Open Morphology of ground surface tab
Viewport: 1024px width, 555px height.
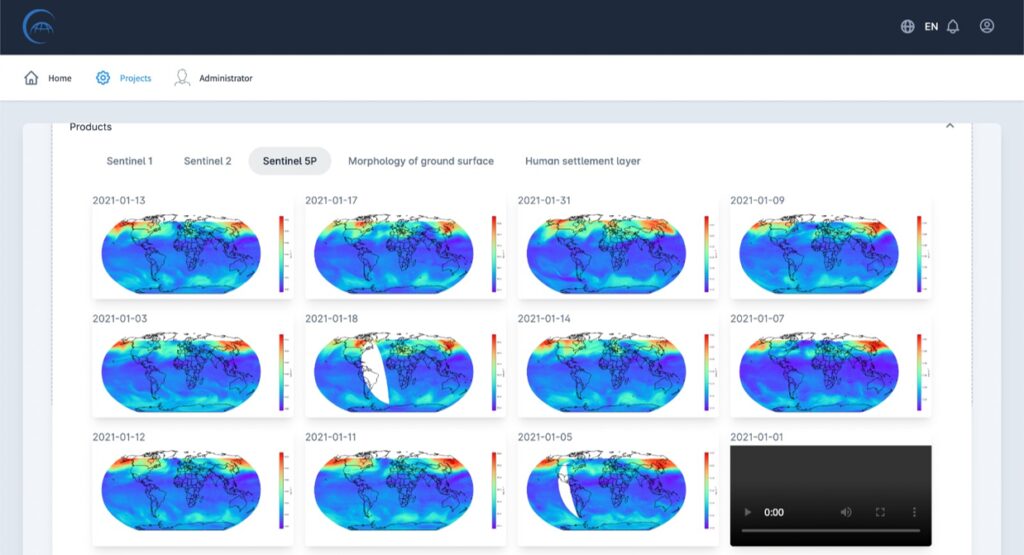click(421, 161)
